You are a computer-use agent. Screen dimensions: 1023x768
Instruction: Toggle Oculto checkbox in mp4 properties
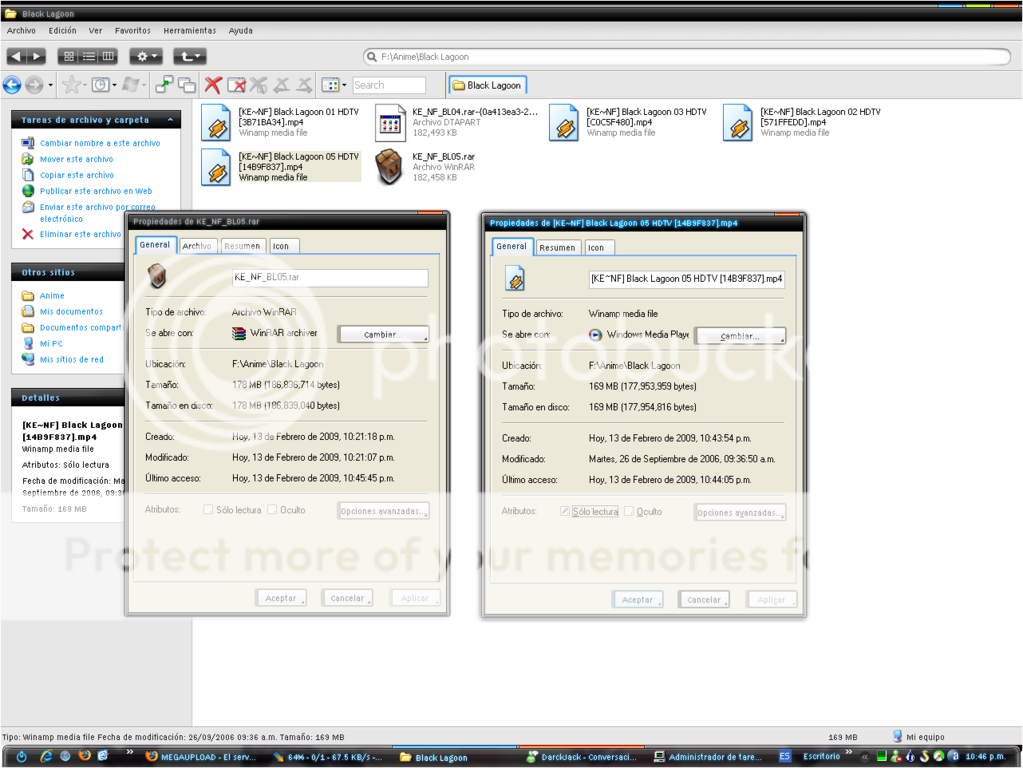[x=629, y=511]
